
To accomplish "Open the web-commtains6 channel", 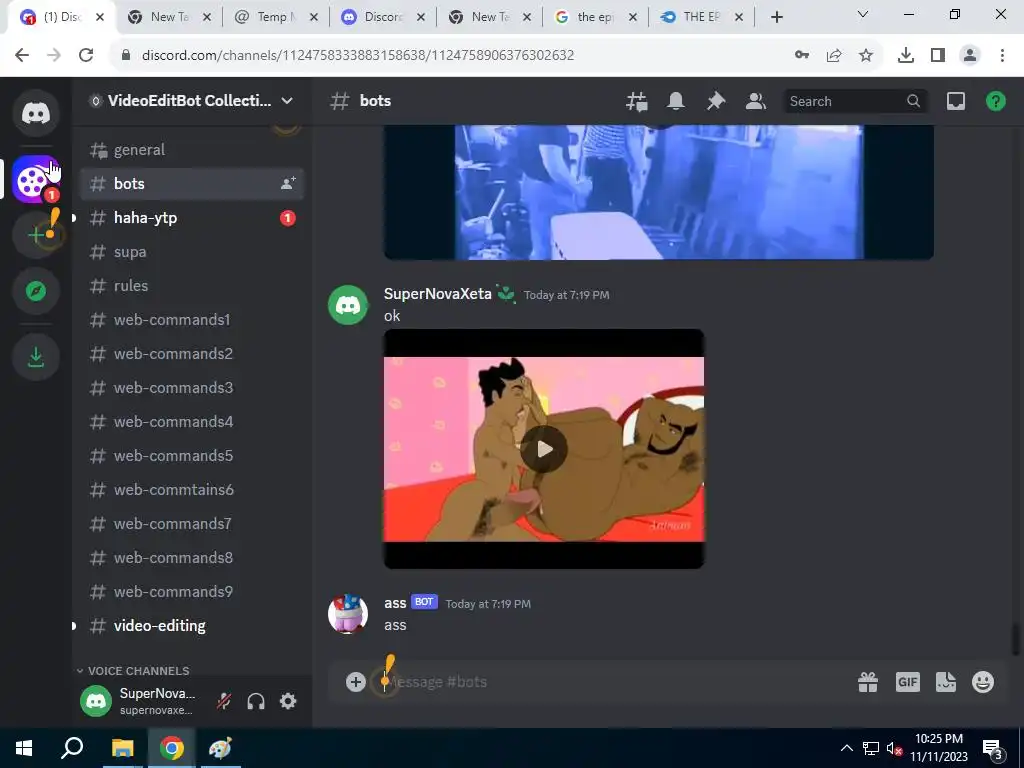I will [192, 489].
